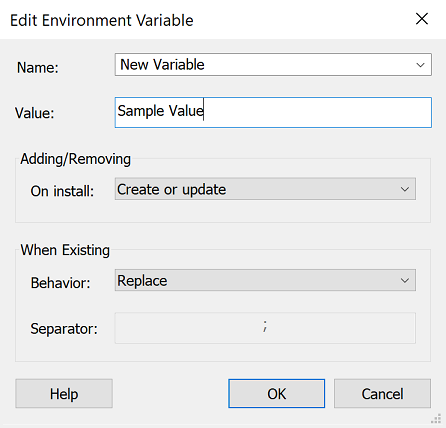Viewport: 446px width, 428px height.
Task: Confirm changes with the OK button
Action: (x=276, y=394)
